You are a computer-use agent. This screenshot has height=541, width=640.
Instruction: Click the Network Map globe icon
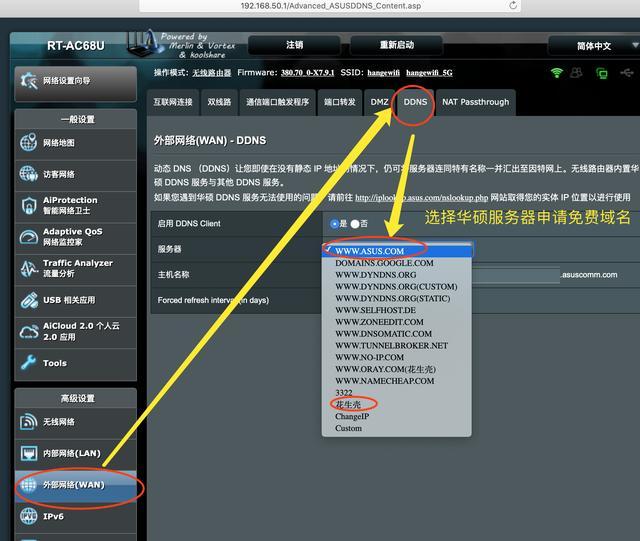tap(29, 142)
